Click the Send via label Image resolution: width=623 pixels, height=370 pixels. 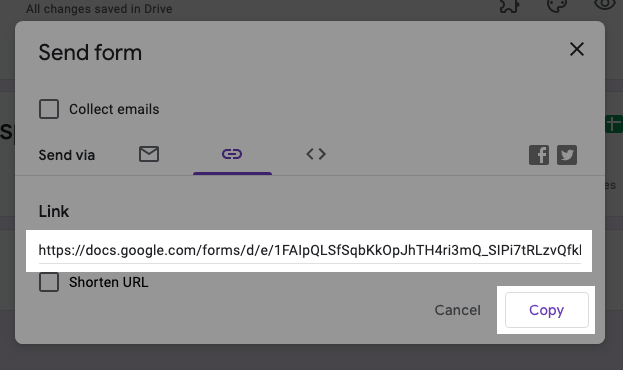pyautogui.click(x=67, y=155)
